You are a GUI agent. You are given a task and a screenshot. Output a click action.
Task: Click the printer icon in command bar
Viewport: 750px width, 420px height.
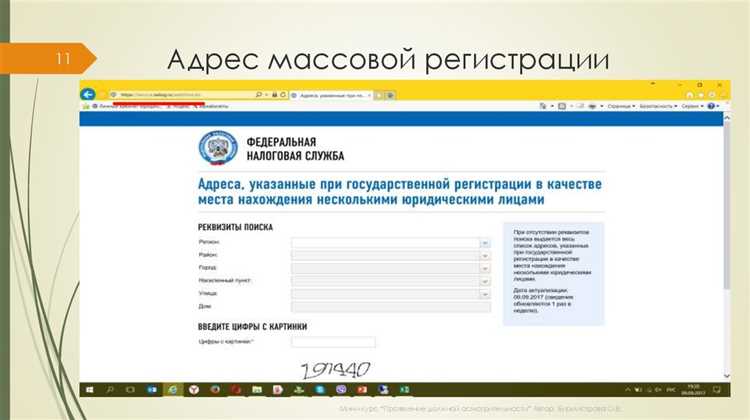[x=592, y=106]
